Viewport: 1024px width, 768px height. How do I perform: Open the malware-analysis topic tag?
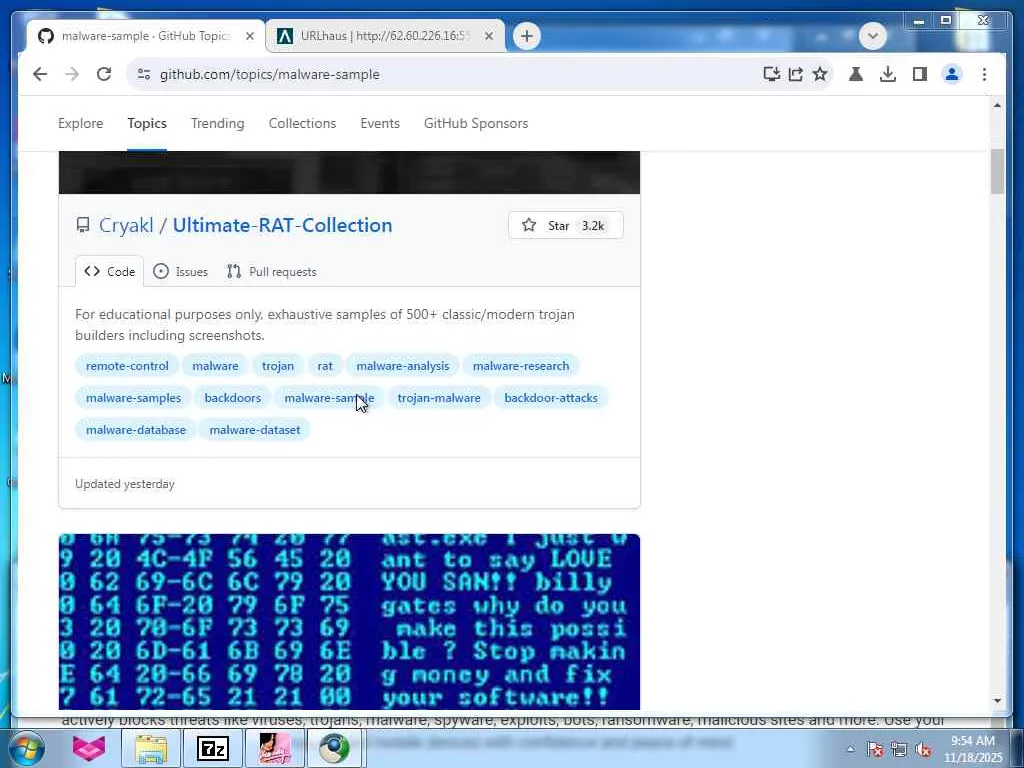click(402, 366)
